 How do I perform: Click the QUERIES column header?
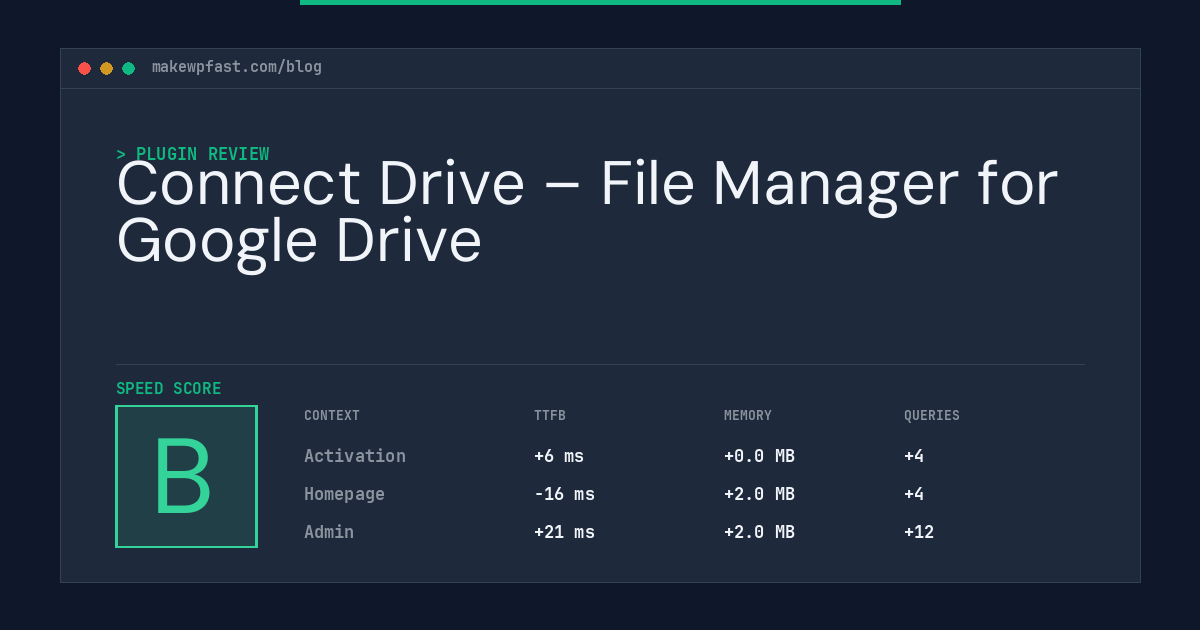pos(932,416)
